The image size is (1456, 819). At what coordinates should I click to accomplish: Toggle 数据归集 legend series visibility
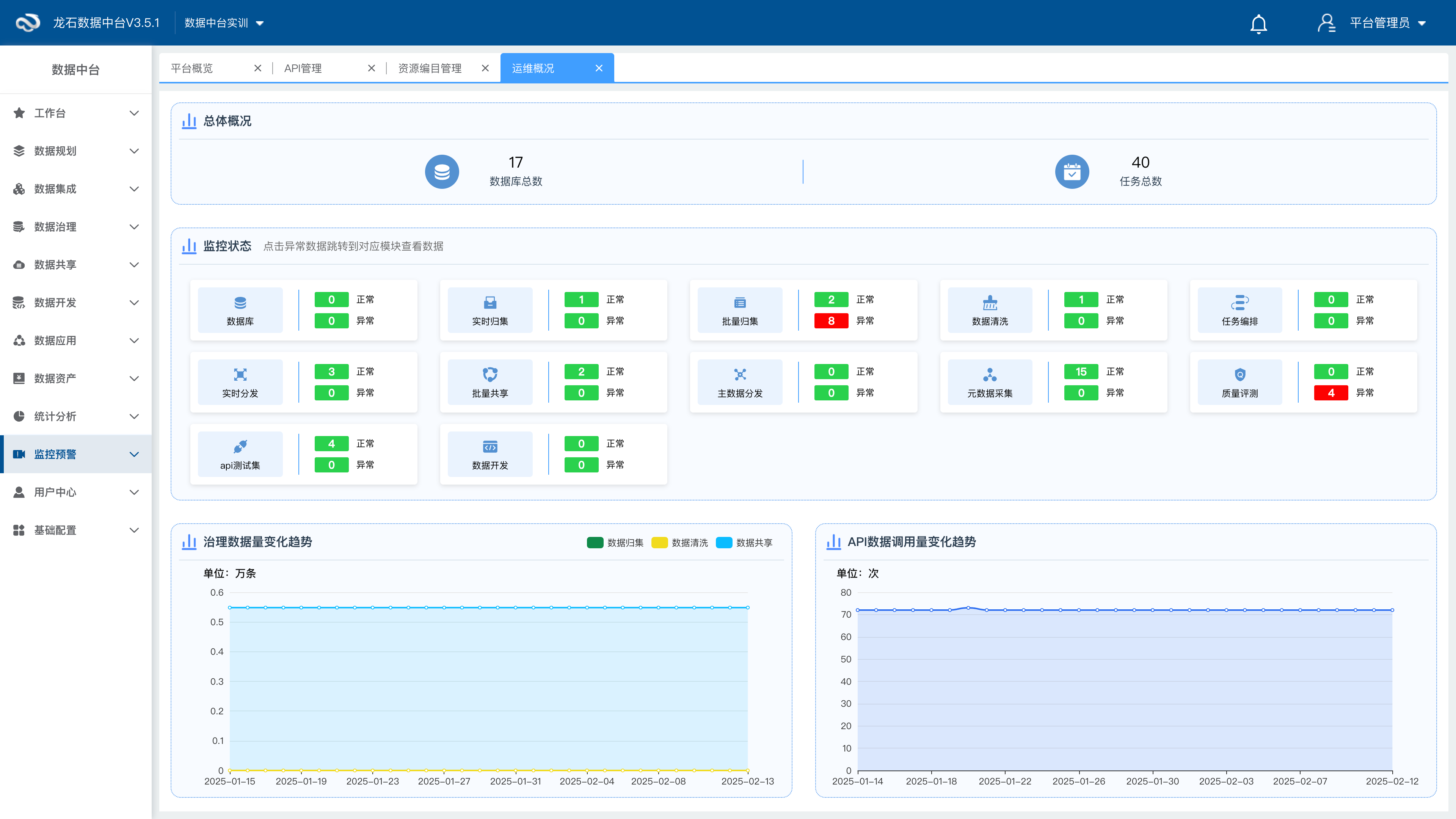615,543
